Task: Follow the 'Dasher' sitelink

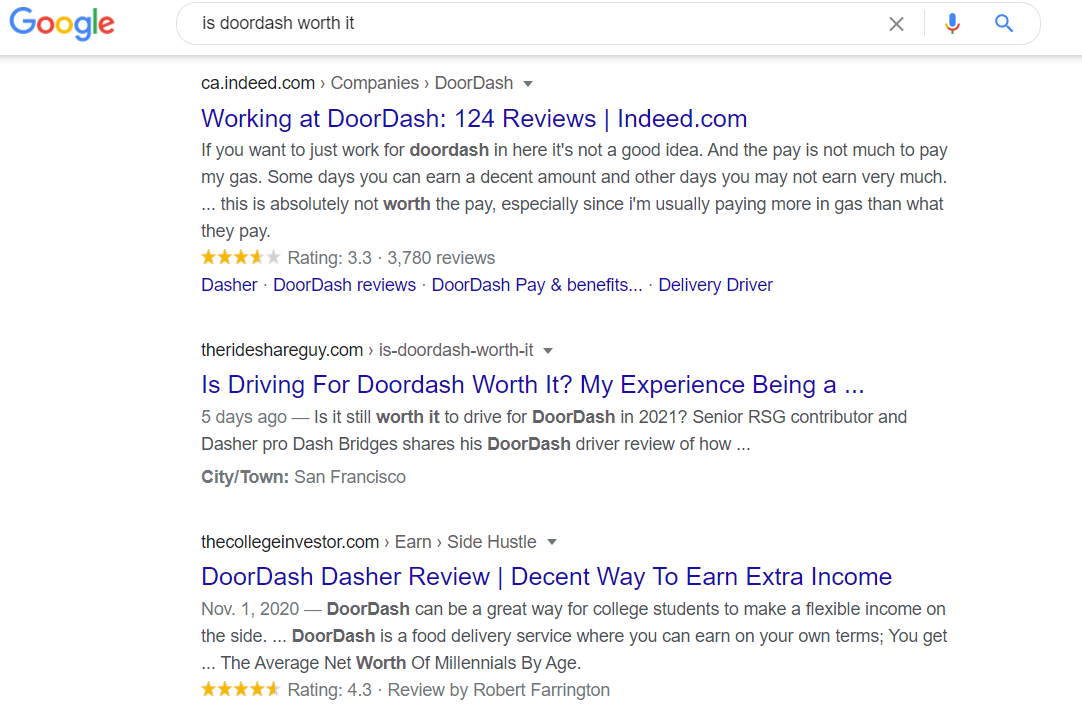Action: point(229,285)
